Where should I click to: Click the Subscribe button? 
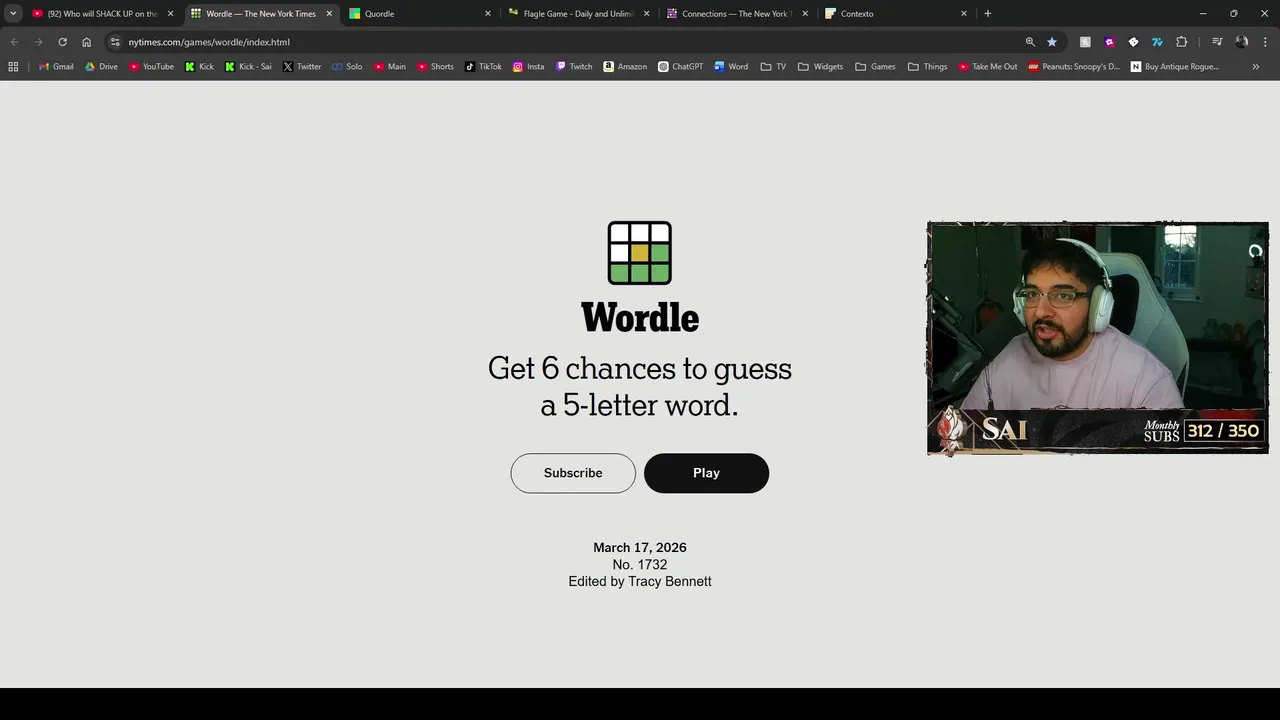click(x=573, y=473)
